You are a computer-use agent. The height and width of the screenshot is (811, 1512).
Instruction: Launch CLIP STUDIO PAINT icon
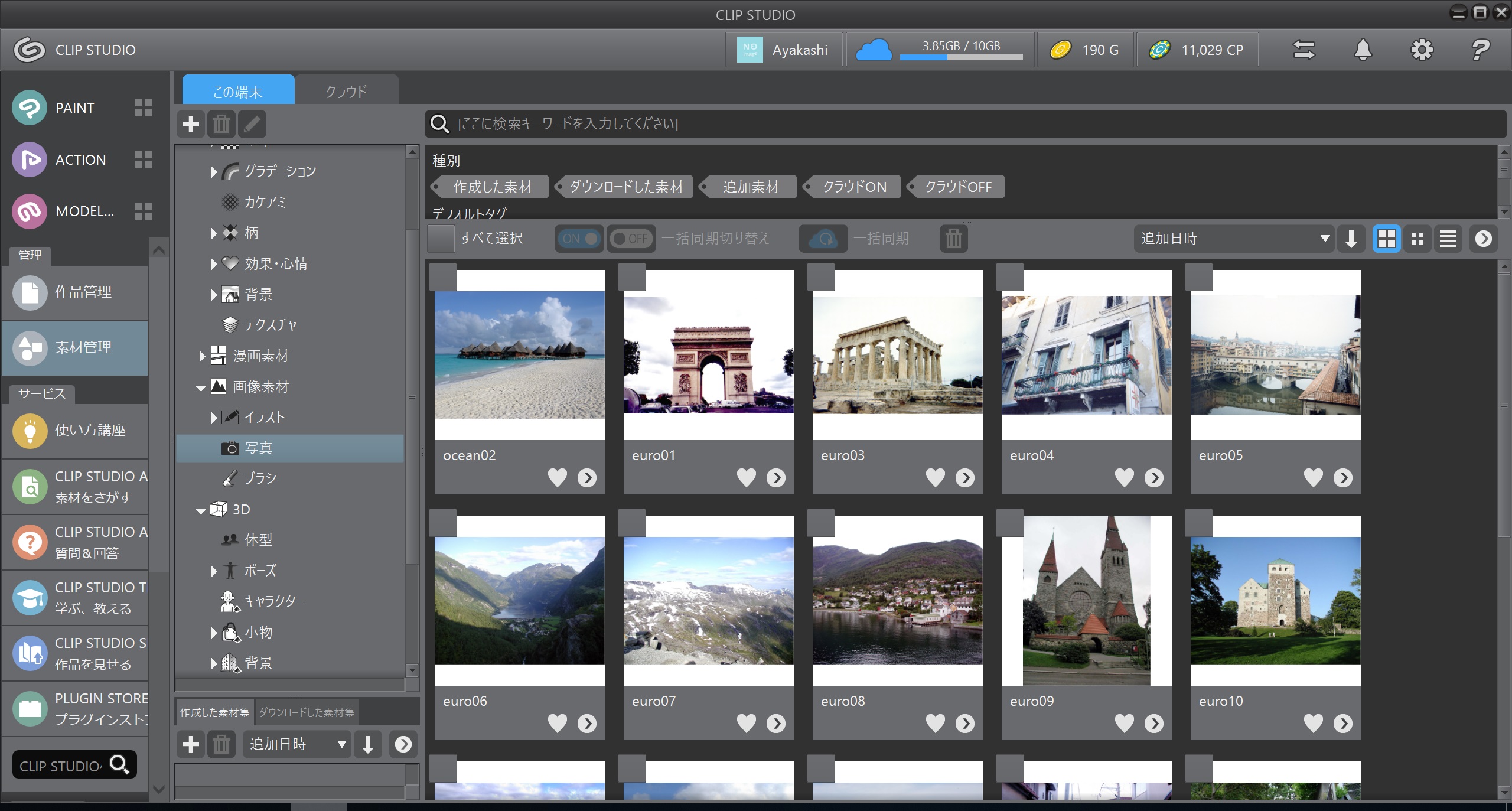coord(30,108)
